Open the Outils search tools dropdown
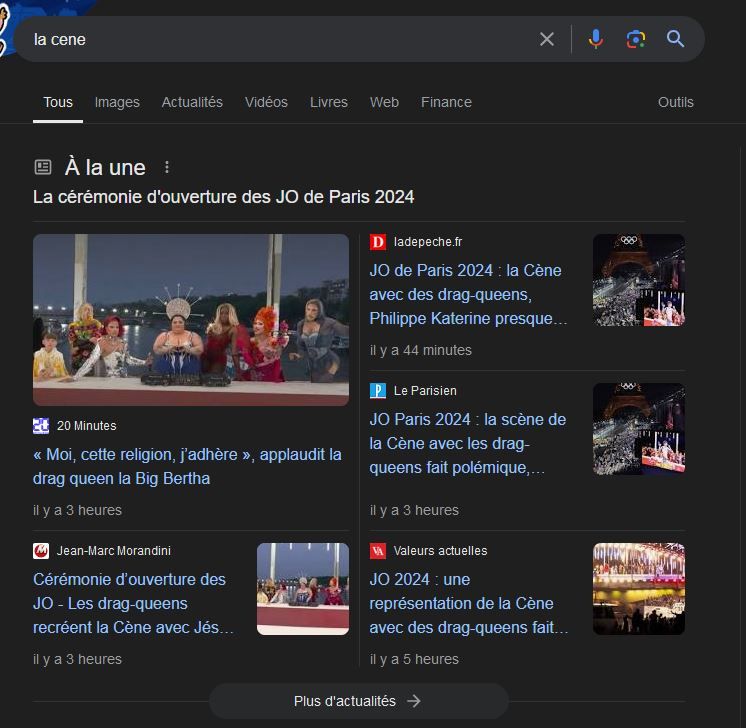Image resolution: width=746 pixels, height=728 pixels. point(675,102)
